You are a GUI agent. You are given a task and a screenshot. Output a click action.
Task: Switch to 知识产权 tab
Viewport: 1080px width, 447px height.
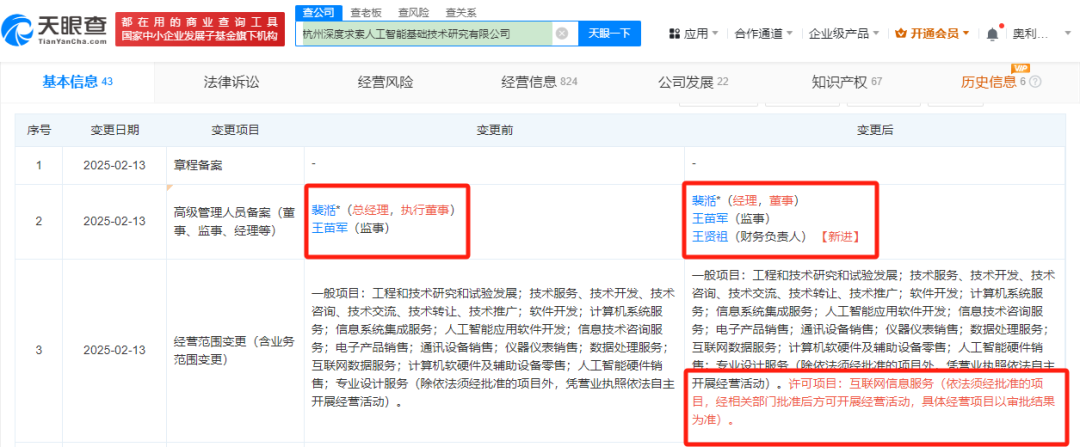click(x=847, y=83)
